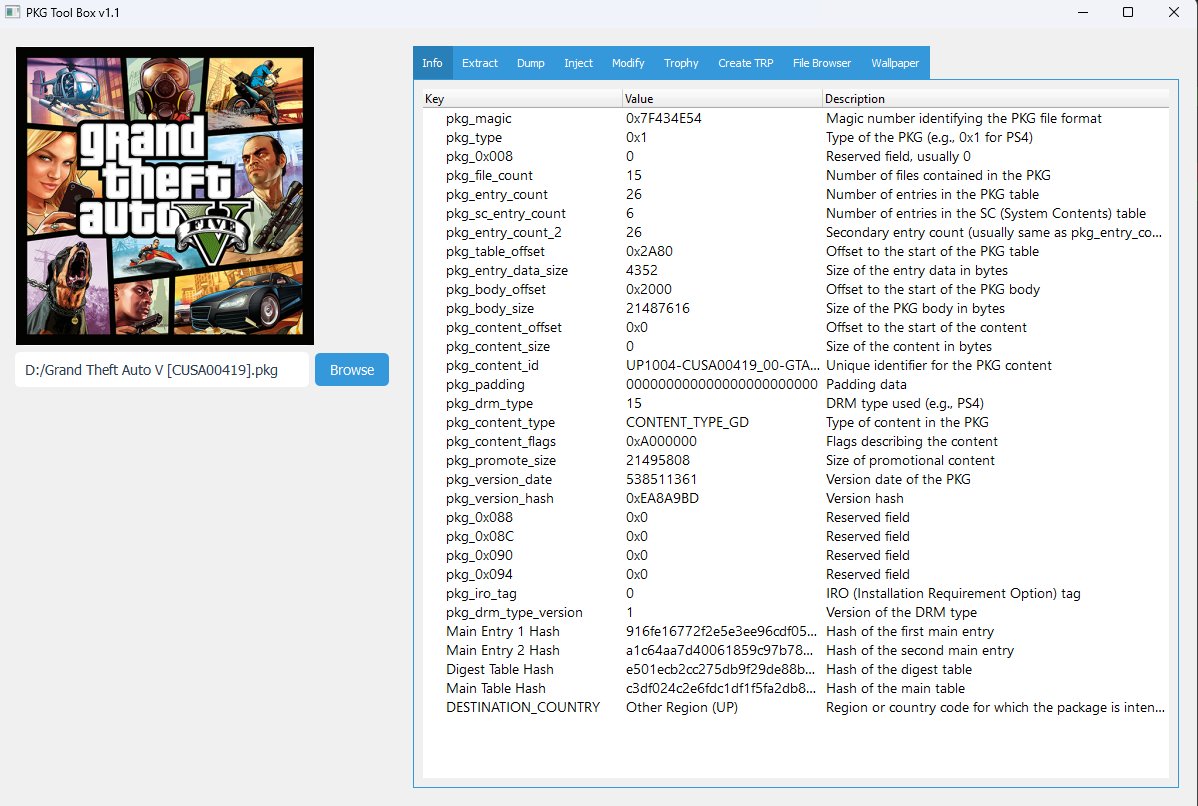This screenshot has height=806, width=1198.
Task: Select the pkg_iro_tag row
Action: click(x=795, y=594)
